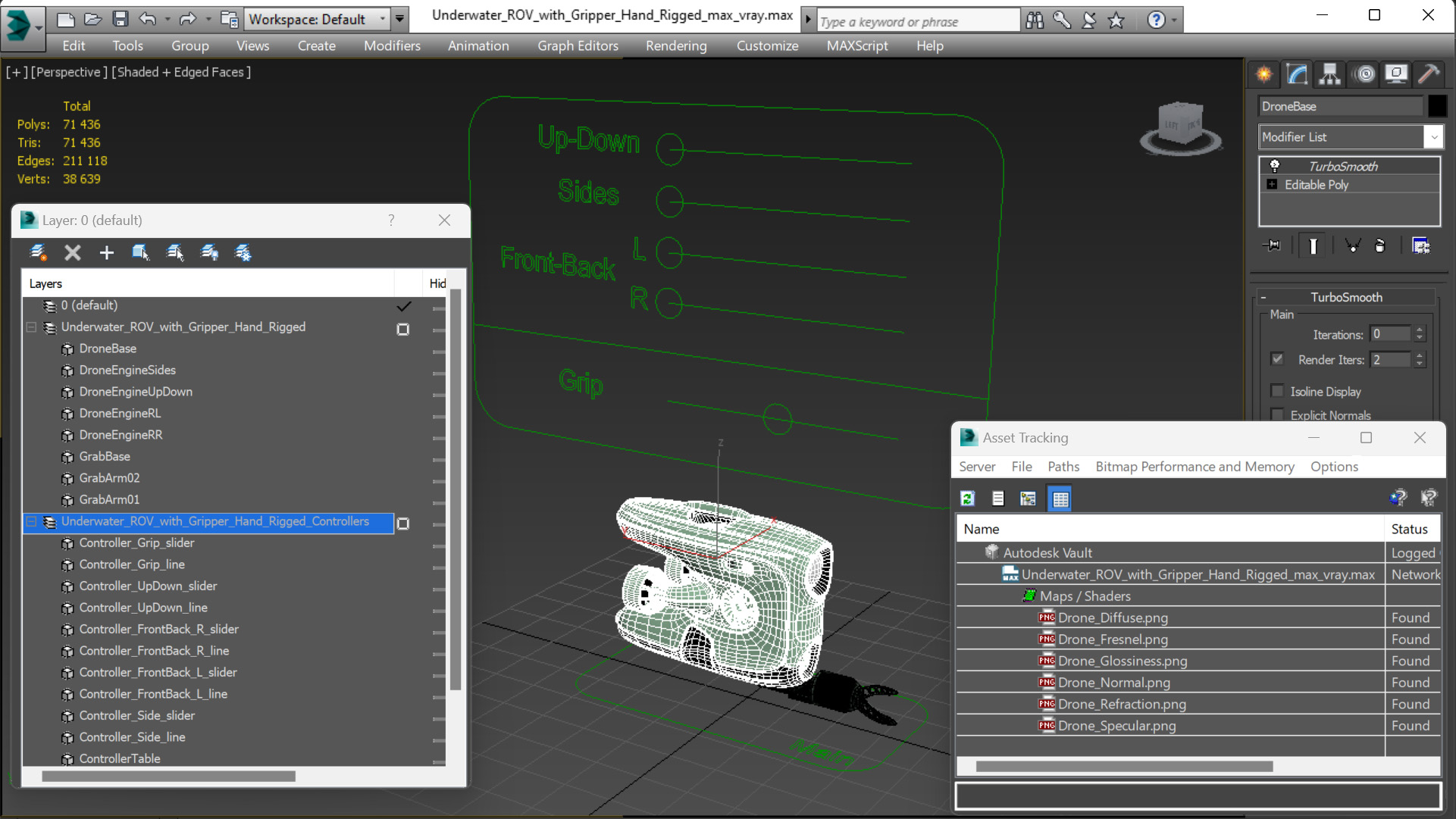Expand the title search arrow
Image resolution: width=1456 pixels, height=819 pixels.
(808, 19)
